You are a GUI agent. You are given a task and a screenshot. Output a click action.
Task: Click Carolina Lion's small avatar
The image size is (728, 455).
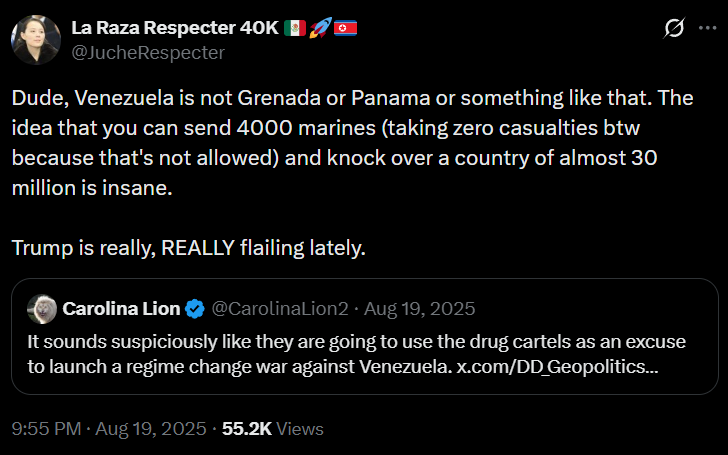42,308
